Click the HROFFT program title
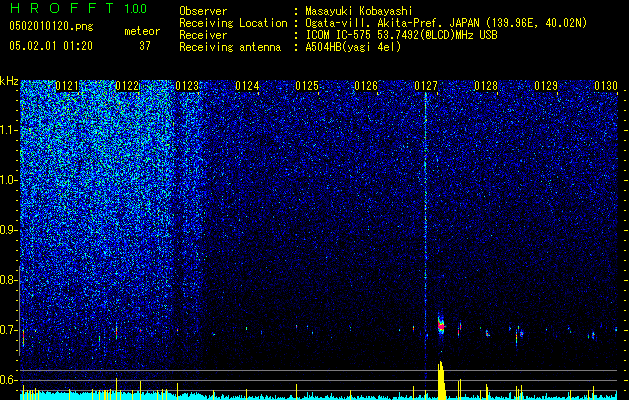Viewport: 629px width, 400px height. [62, 8]
